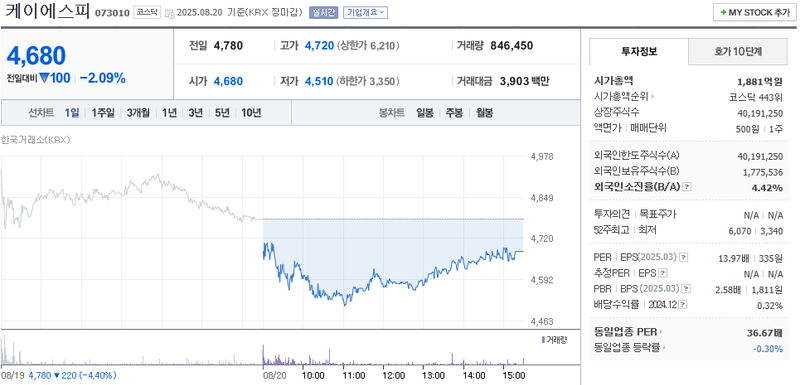Click the 거래대금 value 3,903 백만
800x385 pixels.
[524, 81]
